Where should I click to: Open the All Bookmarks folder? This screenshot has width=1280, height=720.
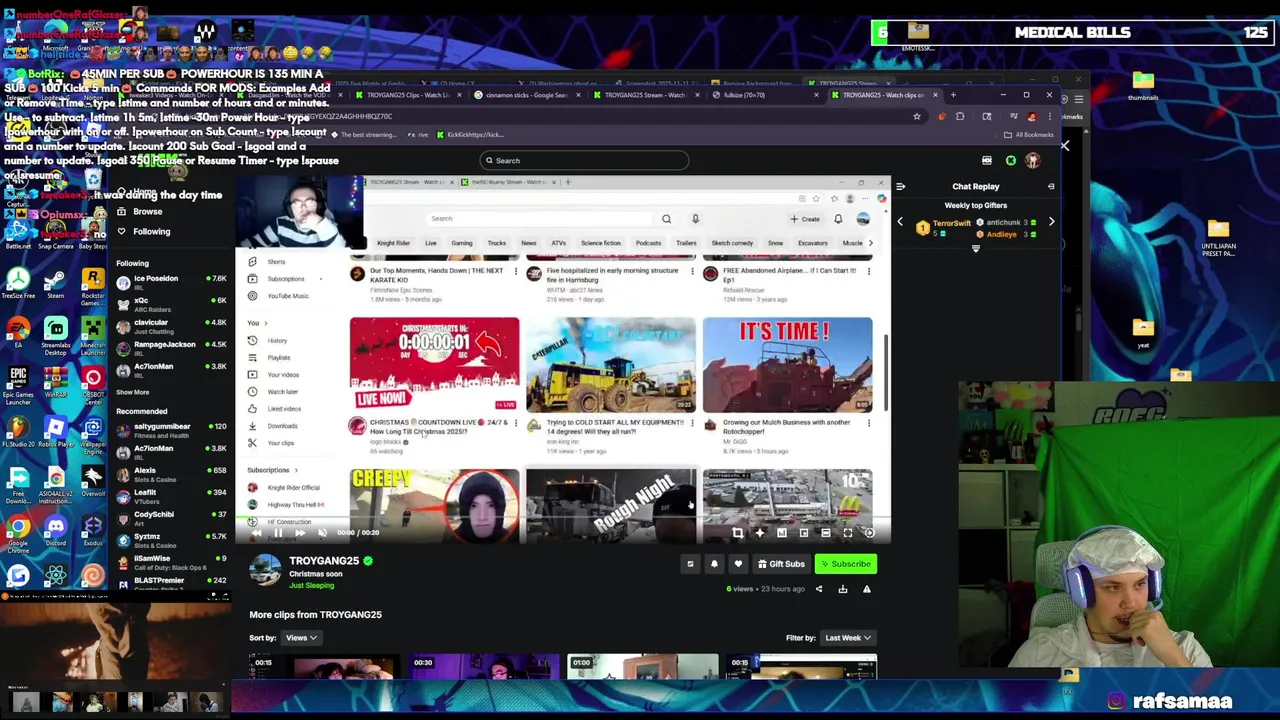click(x=1030, y=134)
